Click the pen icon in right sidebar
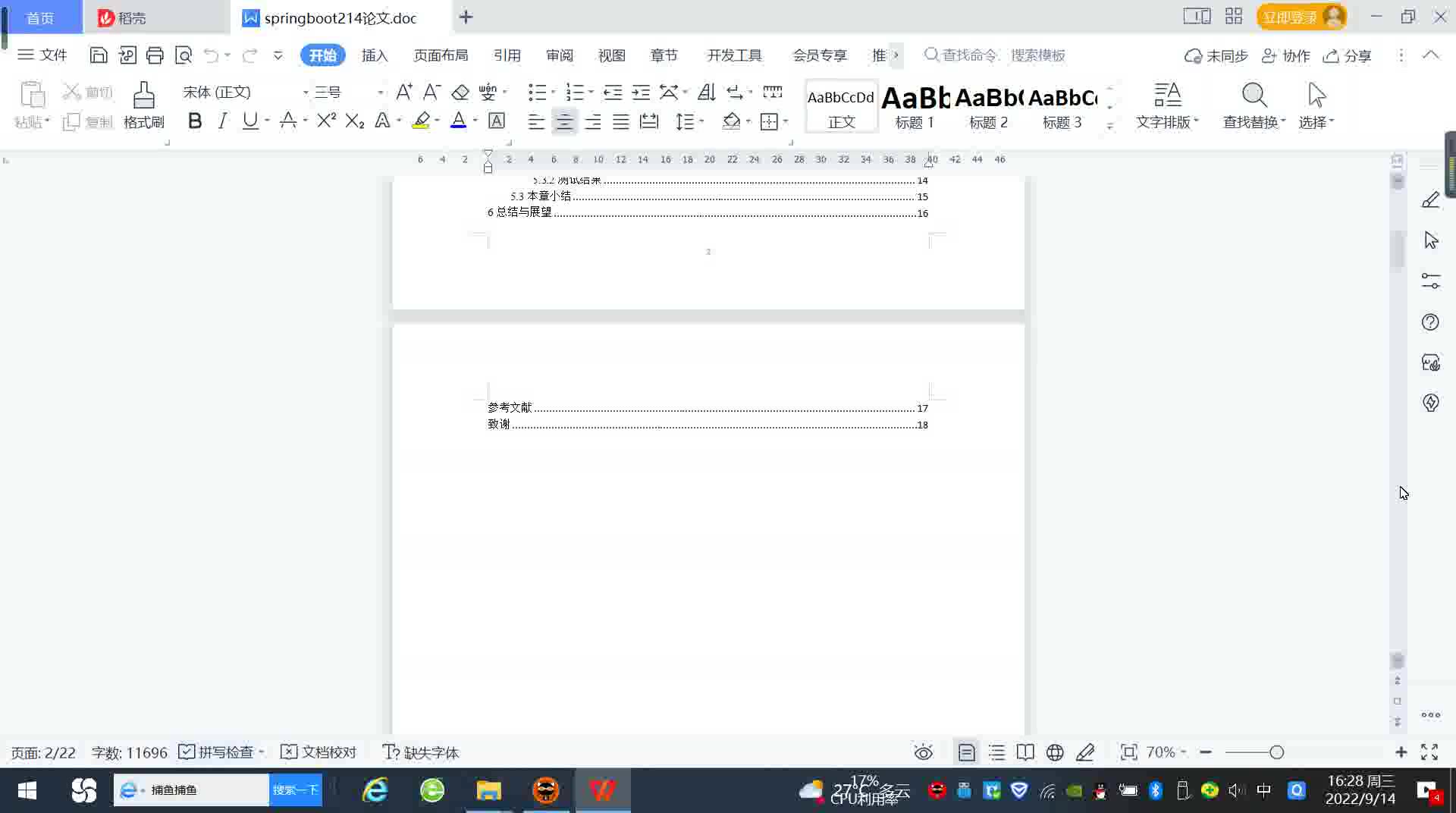 1430,200
